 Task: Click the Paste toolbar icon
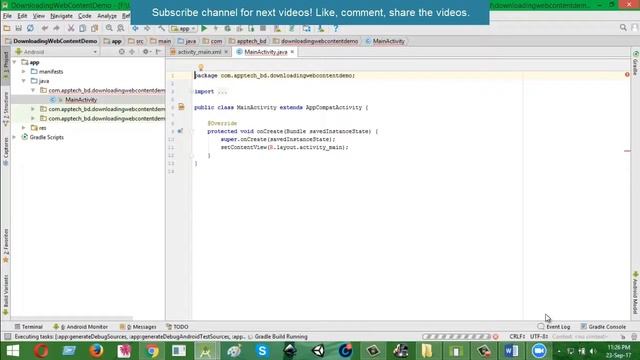coord(94,28)
